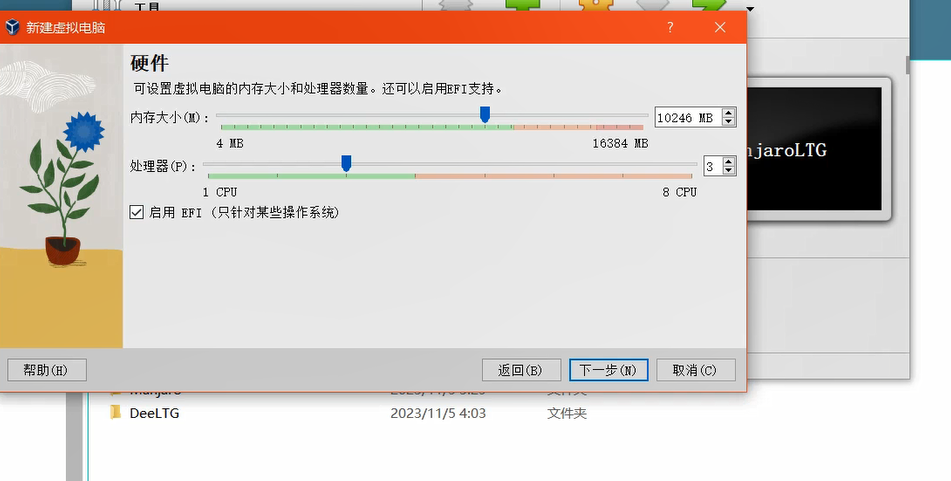951x481 pixels.
Task: Close the 新建虚拟电脑 dialog
Action: click(720, 27)
